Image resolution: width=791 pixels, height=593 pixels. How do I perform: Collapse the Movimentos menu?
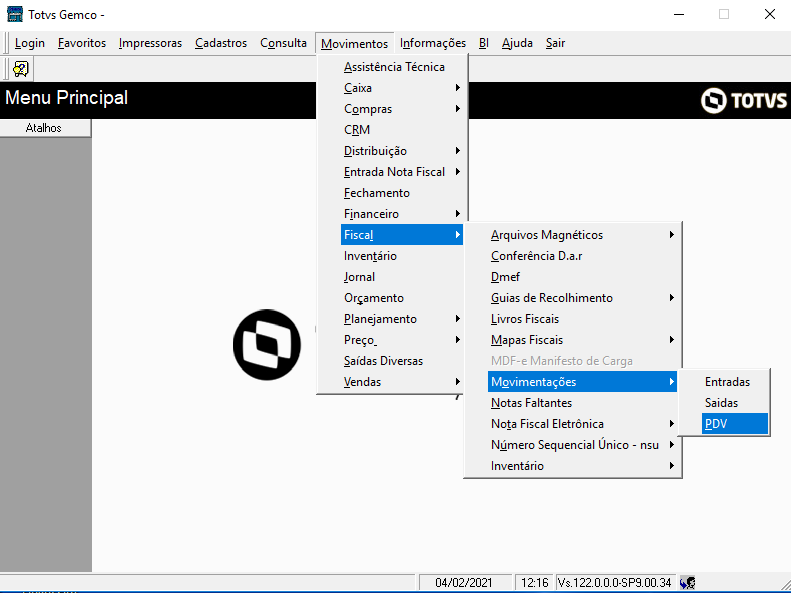pyautogui.click(x=354, y=43)
